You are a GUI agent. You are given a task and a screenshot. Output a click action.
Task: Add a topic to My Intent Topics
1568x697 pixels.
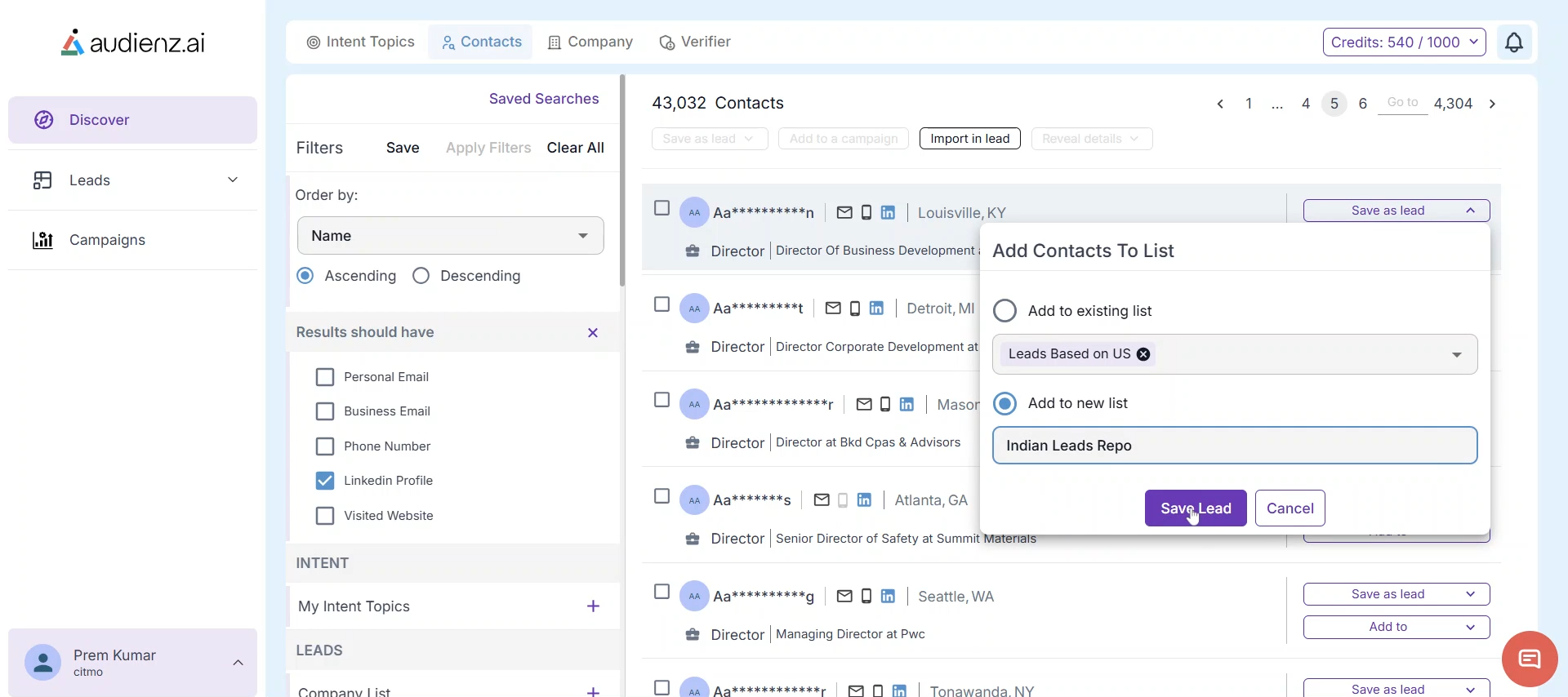(x=593, y=606)
